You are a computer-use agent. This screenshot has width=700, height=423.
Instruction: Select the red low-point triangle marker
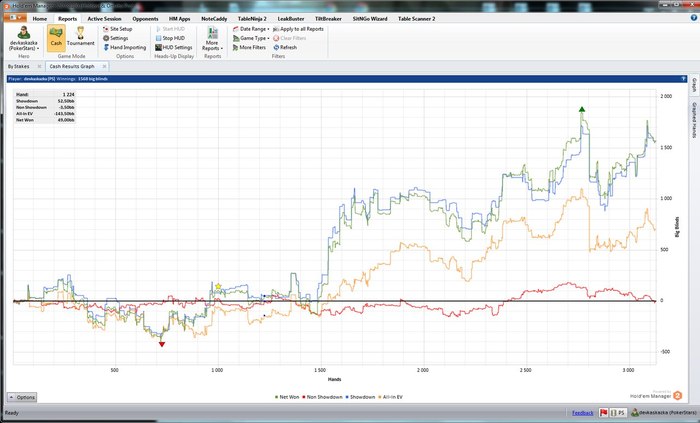coord(162,344)
